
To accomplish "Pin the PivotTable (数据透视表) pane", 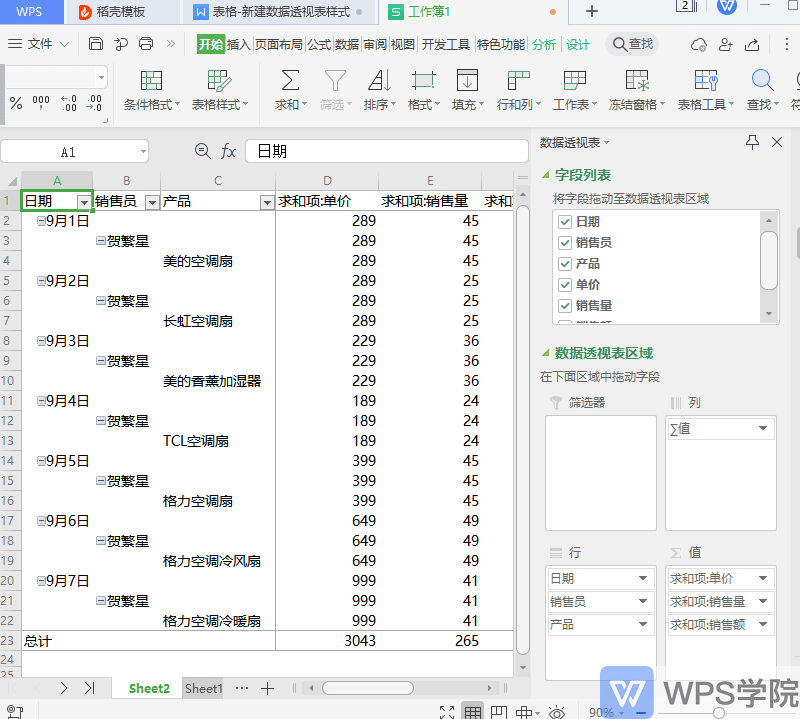I will 753,142.
